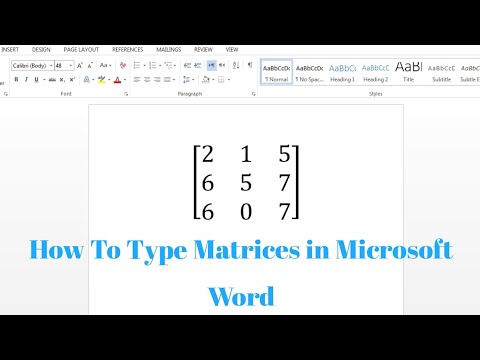Apply the Normal style
The width and height of the screenshot is (480, 360).
[276, 72]
